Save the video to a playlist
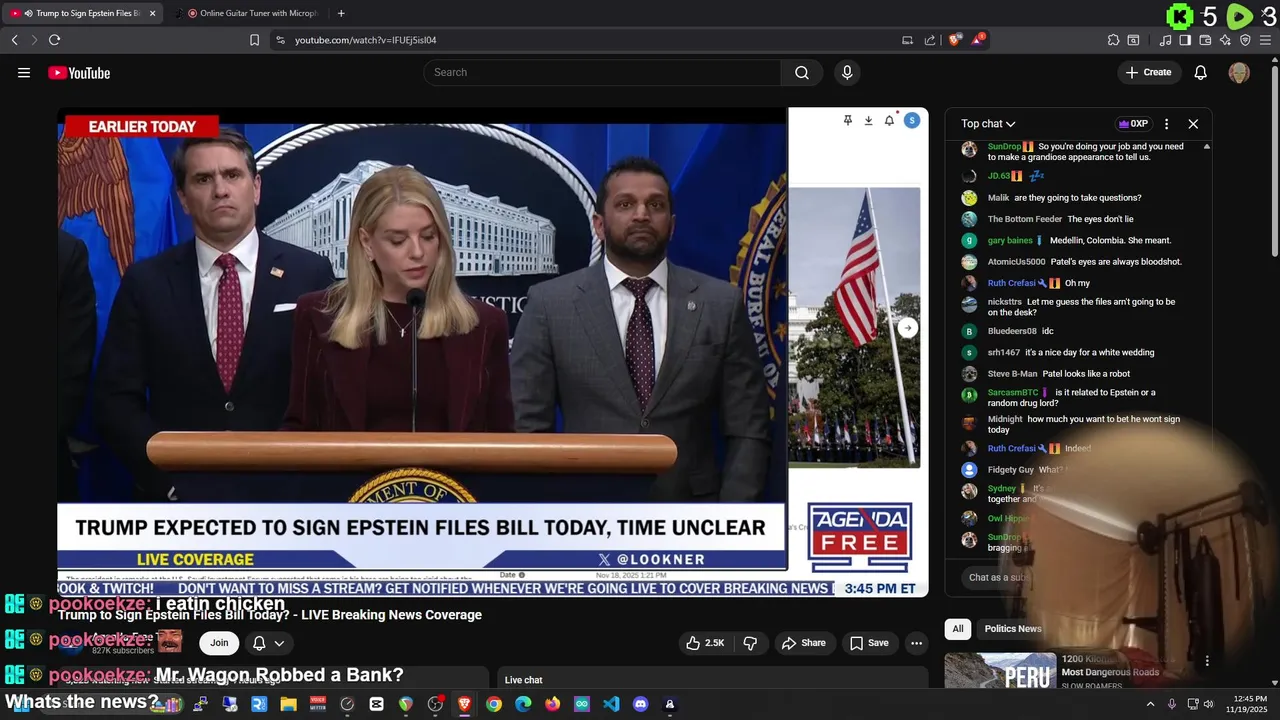Image resolution: width=1280 pixels, height=720 pixels. click(x=869, y=643)
